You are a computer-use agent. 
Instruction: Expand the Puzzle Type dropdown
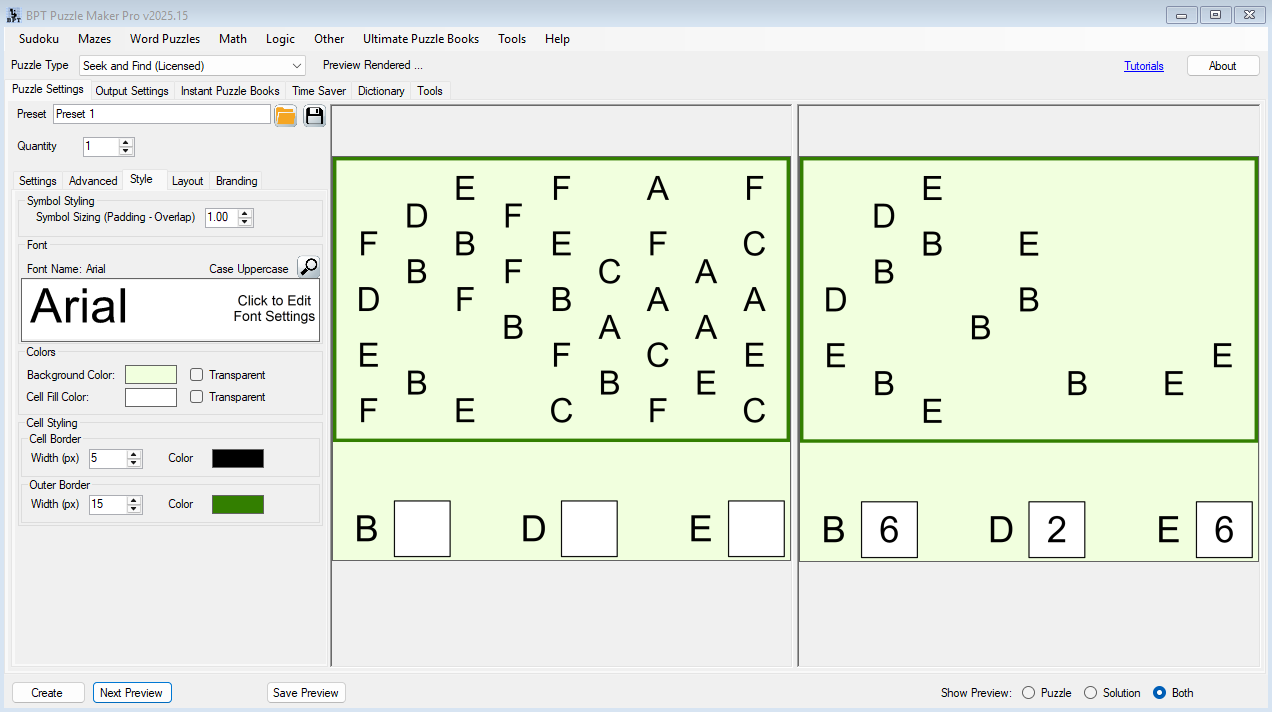[x=297, y=66]
